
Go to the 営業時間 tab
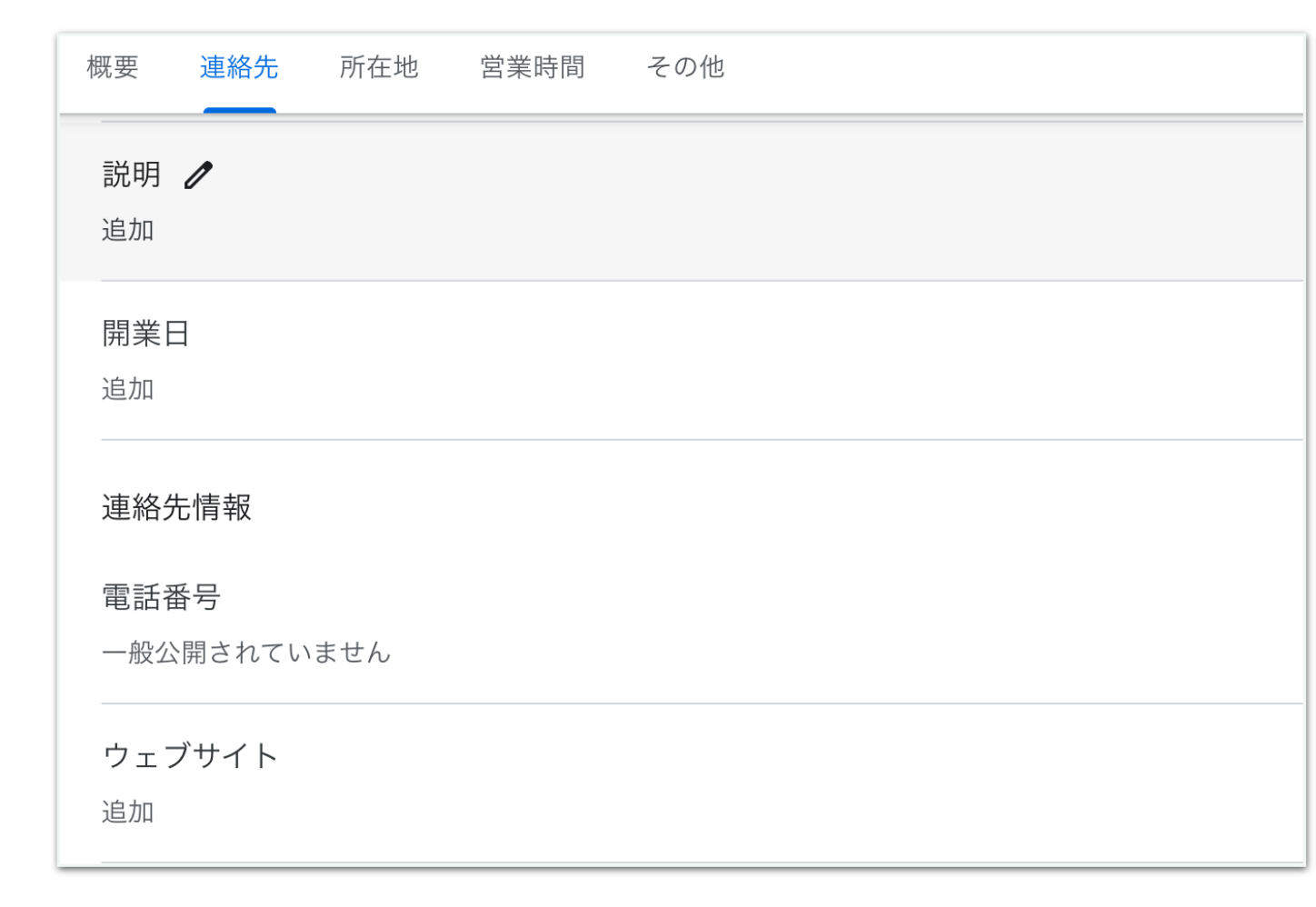533,67
